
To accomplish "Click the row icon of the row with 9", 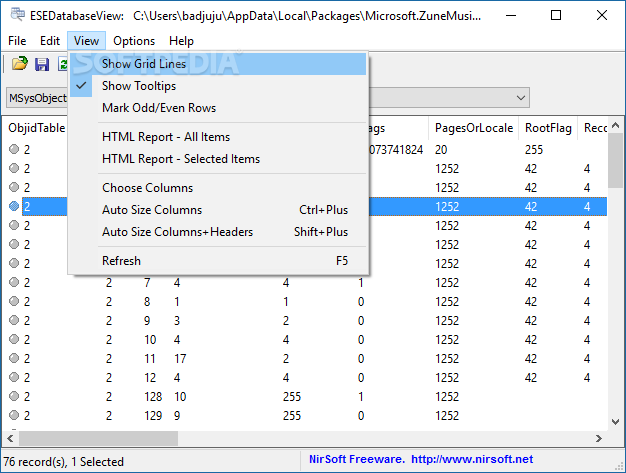I will pyautogui.click(x=14, y=320).
